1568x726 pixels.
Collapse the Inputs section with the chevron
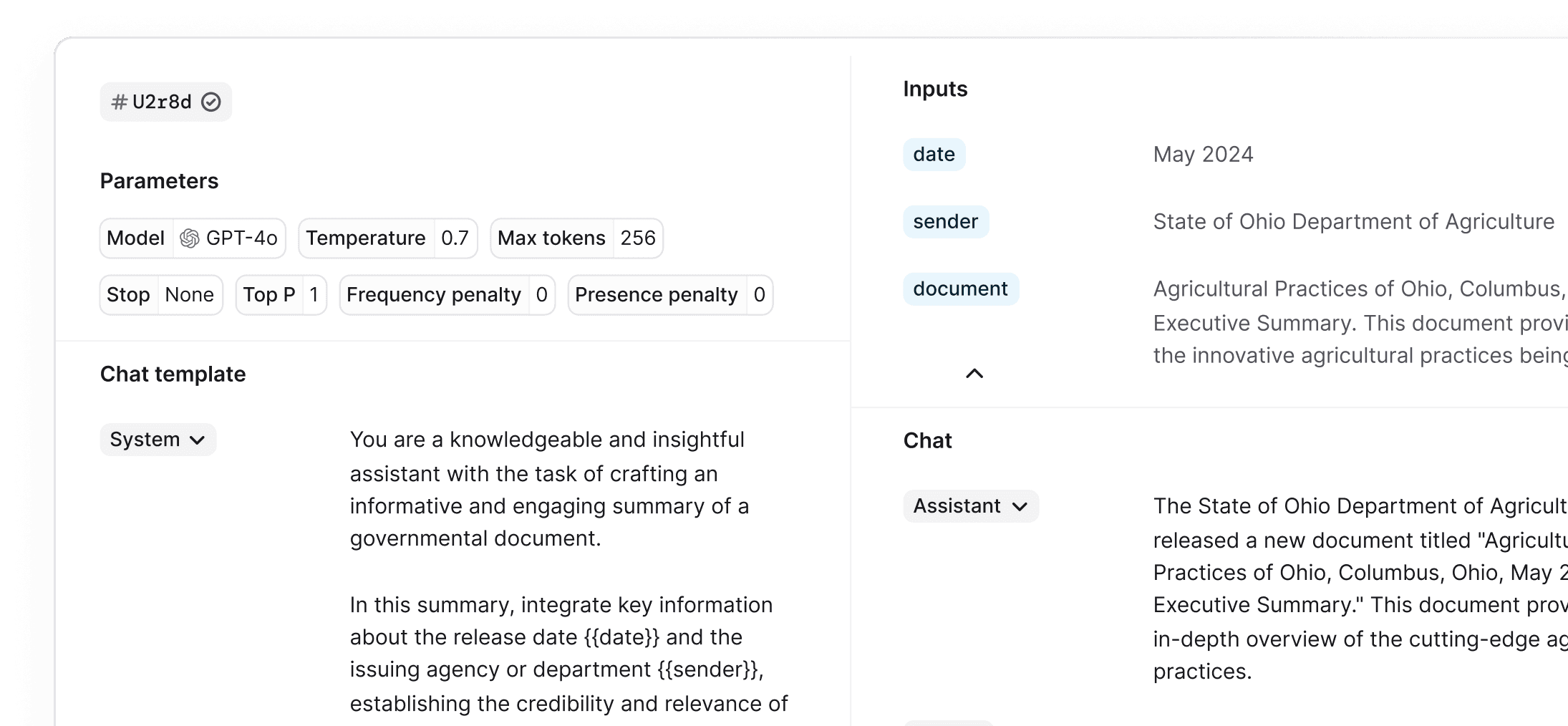973,374
